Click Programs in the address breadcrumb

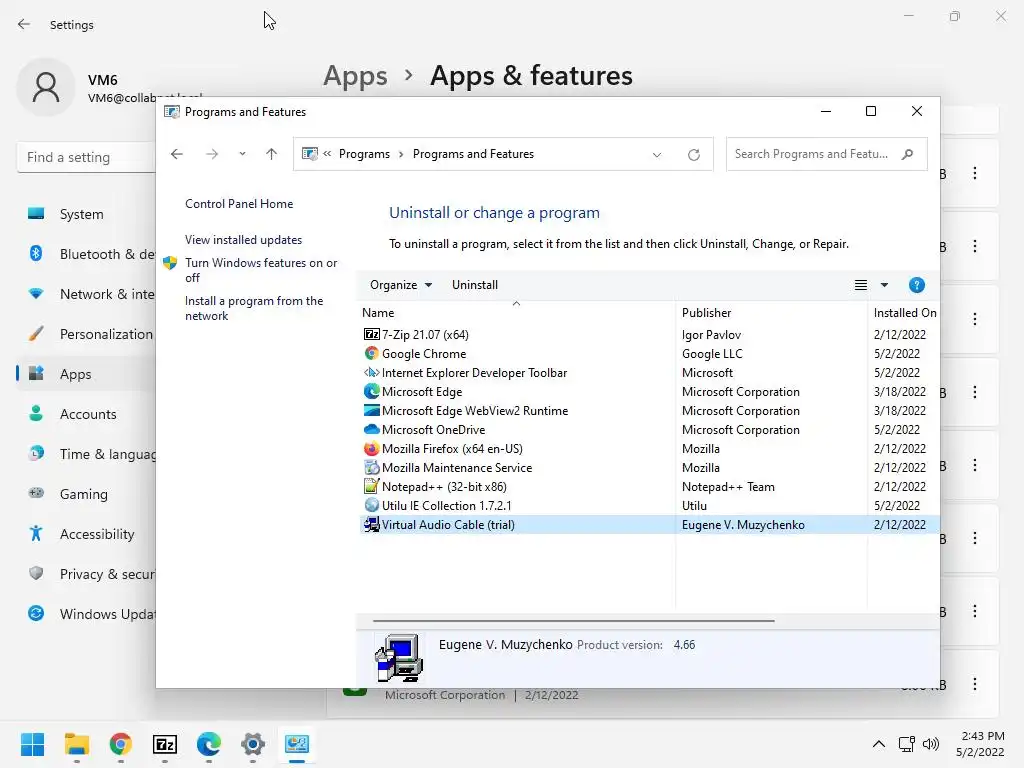point(364,154)
